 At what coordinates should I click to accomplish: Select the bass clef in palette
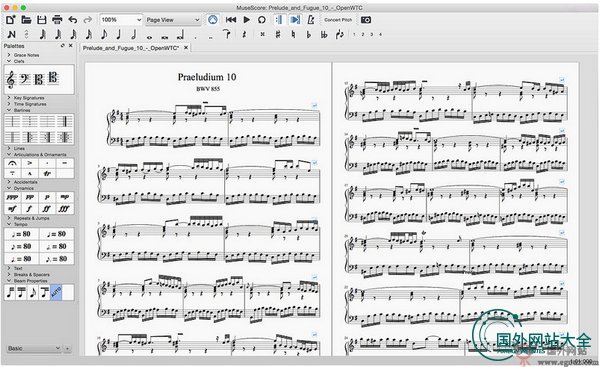click(x=24, y=80)
